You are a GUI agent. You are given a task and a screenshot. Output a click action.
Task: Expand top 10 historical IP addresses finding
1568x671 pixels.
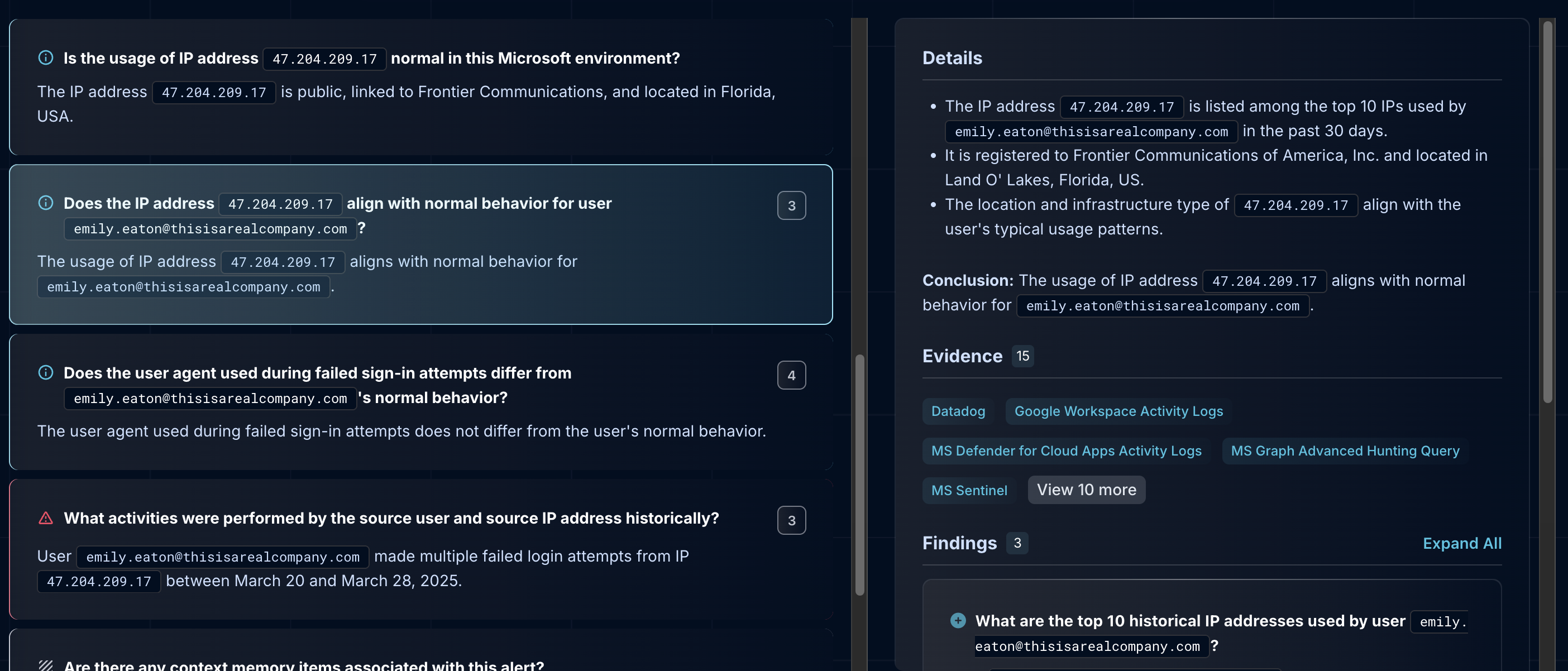[1189, 621]
